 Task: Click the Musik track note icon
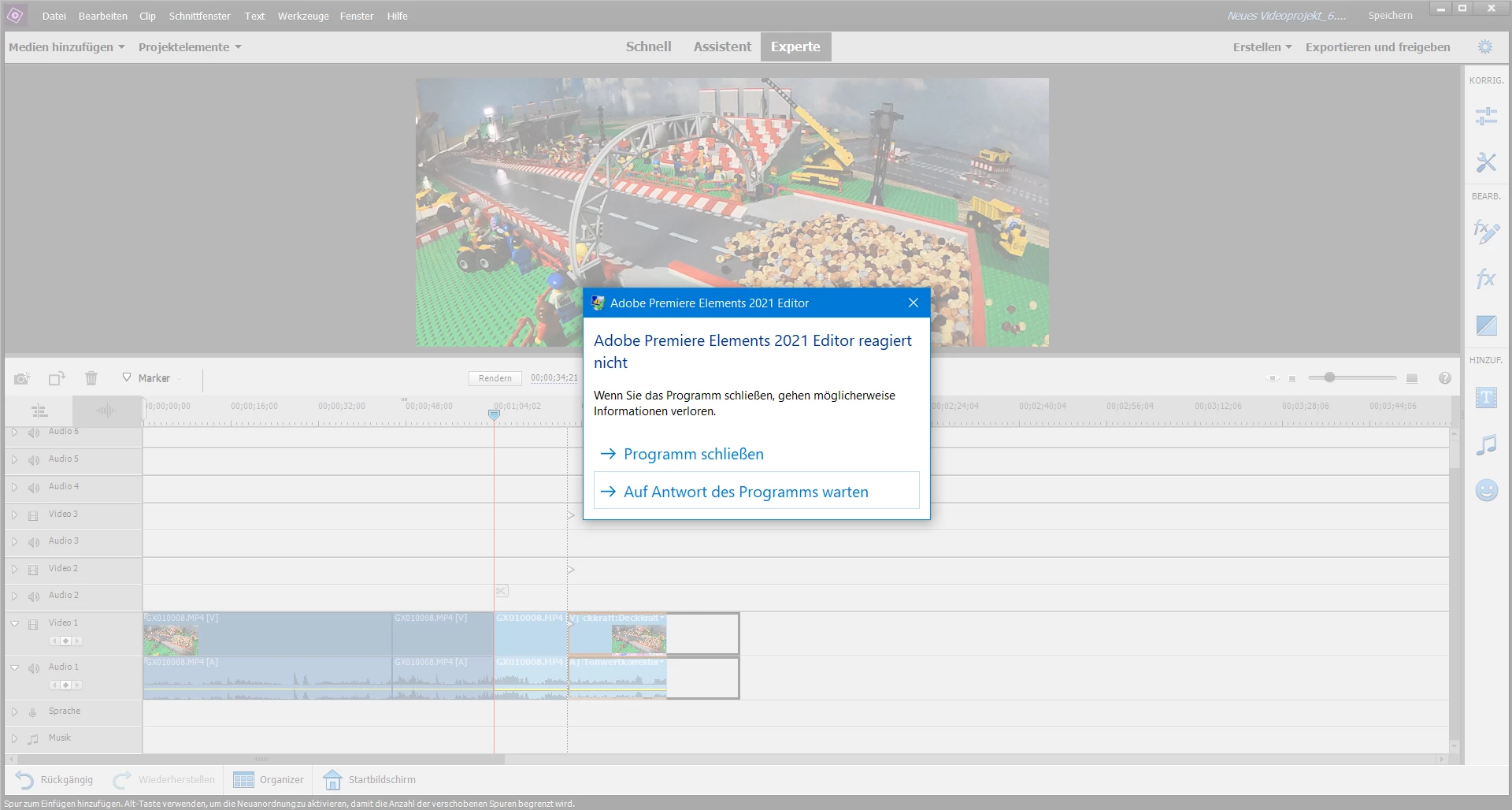[33, 739]
